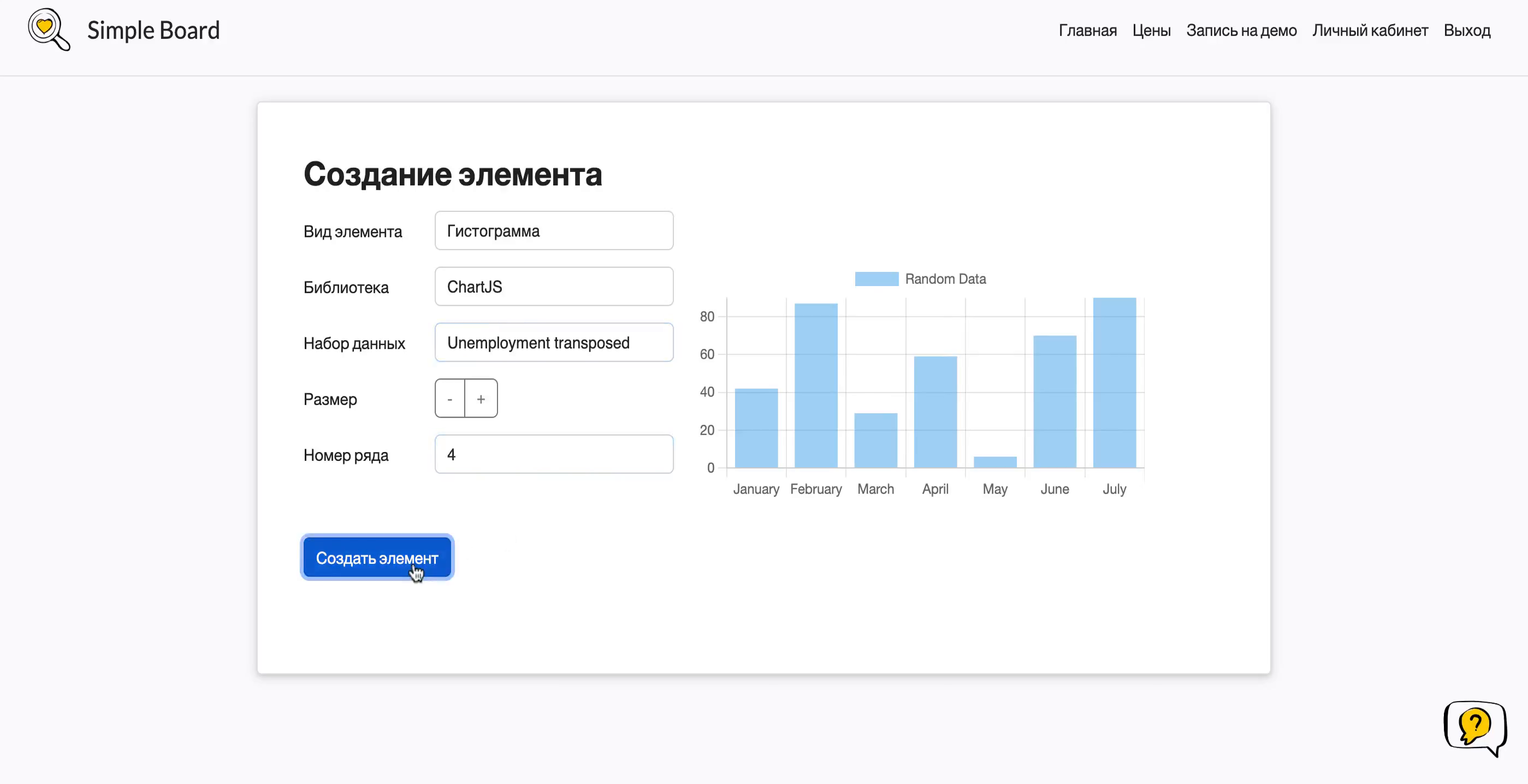Decrease size with the minus button
1528x784 pixels.
449,399
